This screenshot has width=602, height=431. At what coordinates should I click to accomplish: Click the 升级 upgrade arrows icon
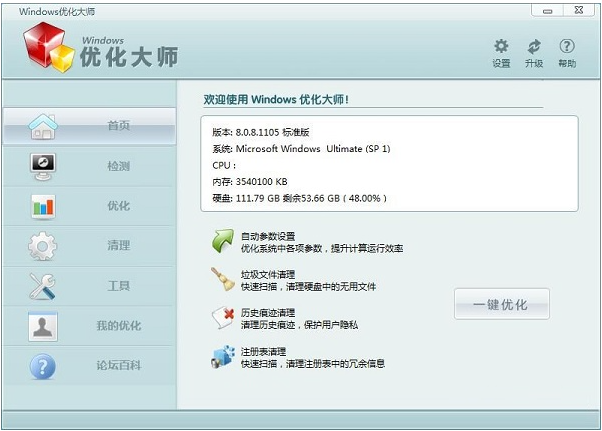[x=534, y=47]
